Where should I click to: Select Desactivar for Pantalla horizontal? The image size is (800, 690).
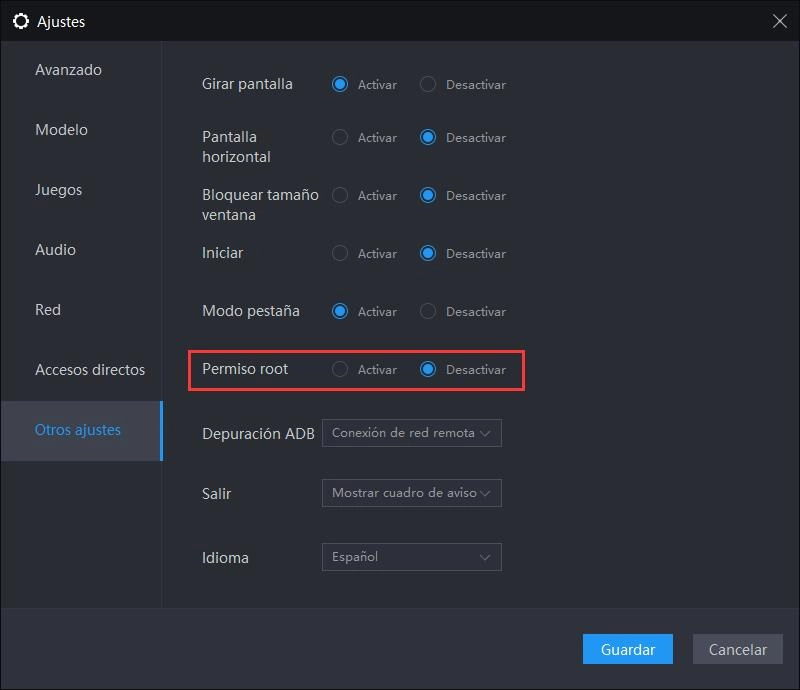[x=428, y=137]
